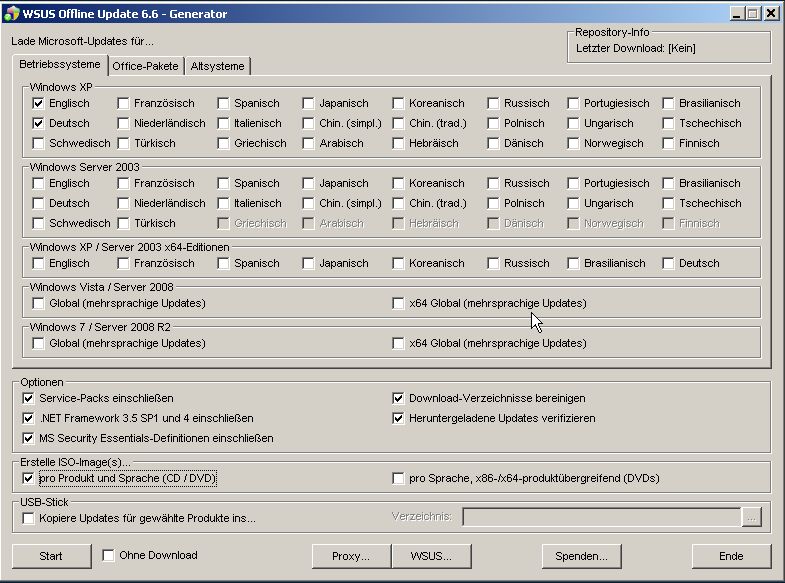The height and width of the screenshot is (583, 785).
Task: Open the Proxy... settings
Action: tap(350, 556)
